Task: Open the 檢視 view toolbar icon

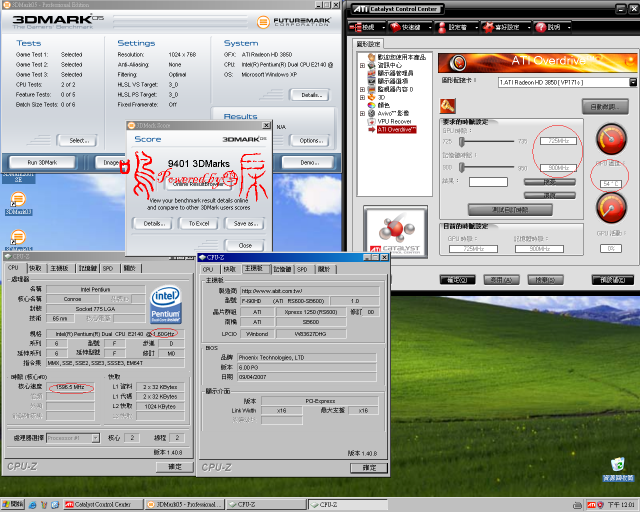Action: (356, 27)
